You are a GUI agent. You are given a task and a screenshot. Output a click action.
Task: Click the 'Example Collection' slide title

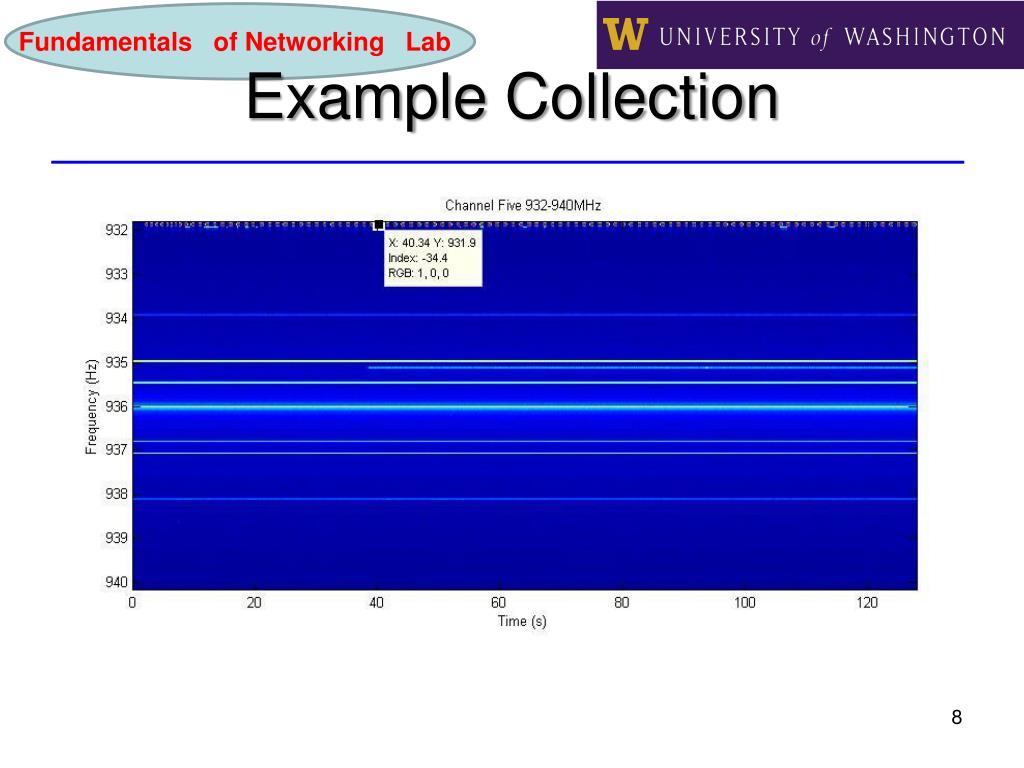pyautogui.click(x=512, y=97)
